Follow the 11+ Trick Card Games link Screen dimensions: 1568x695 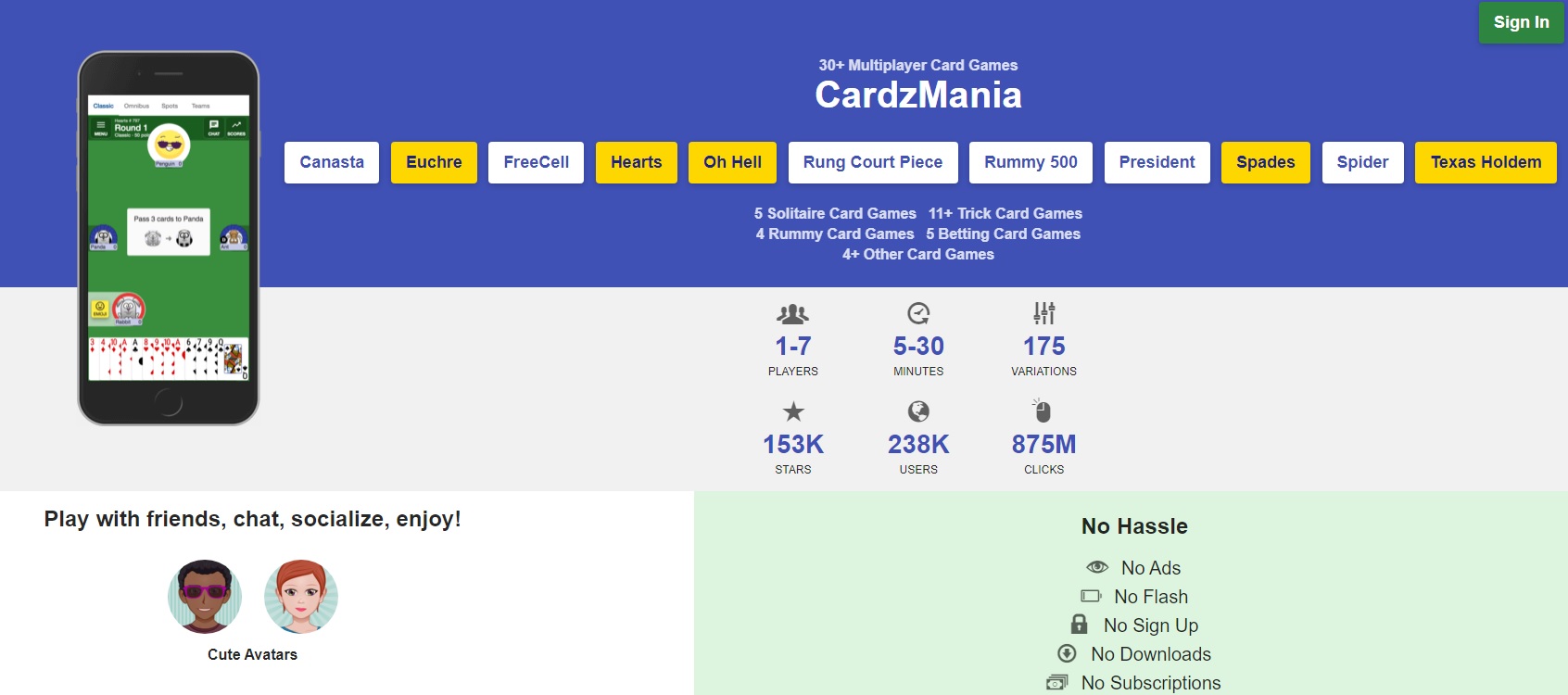(x=1005, y=213)
